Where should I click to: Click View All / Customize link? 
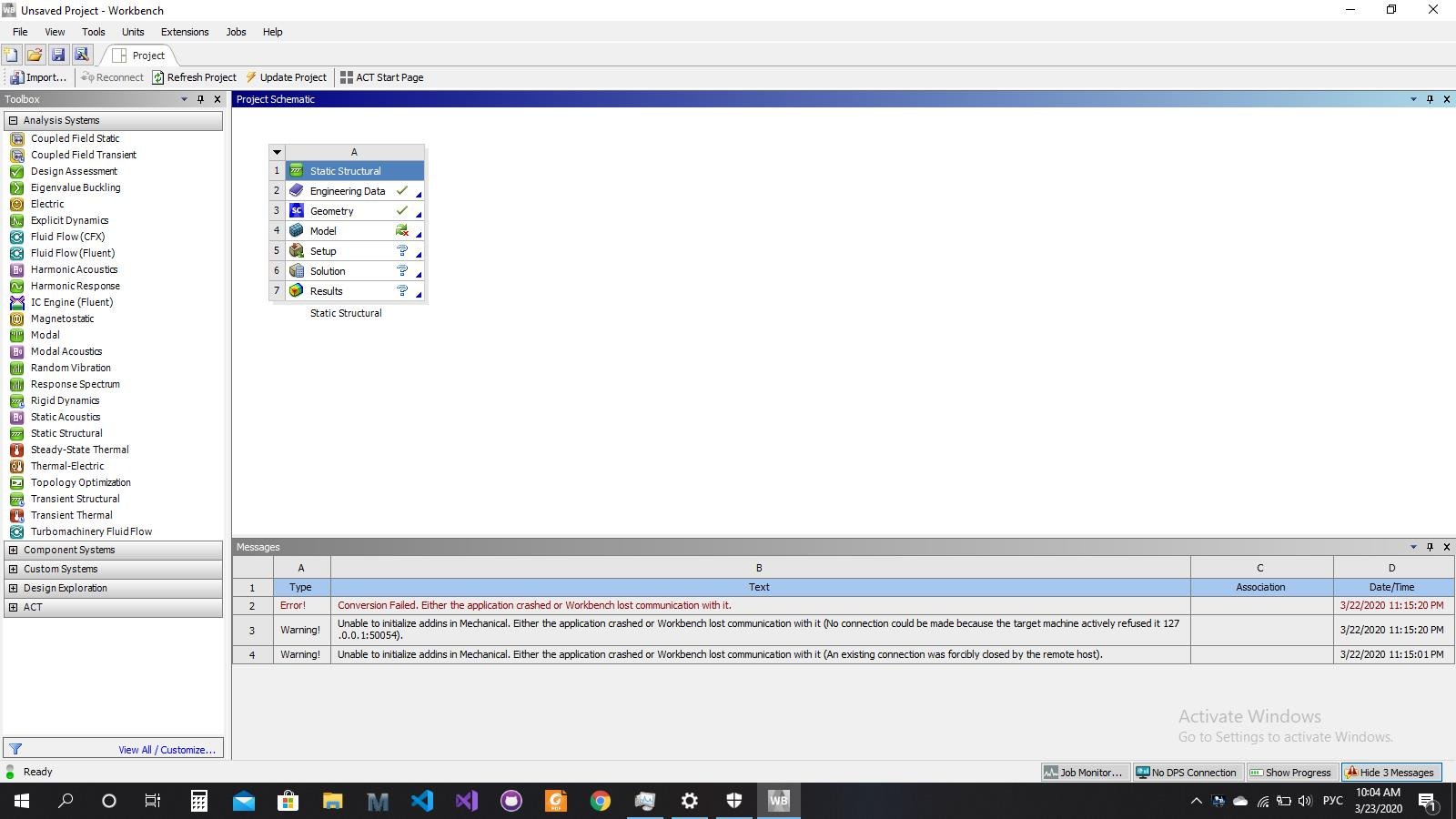pyautogui.click(x=167, y=750)
